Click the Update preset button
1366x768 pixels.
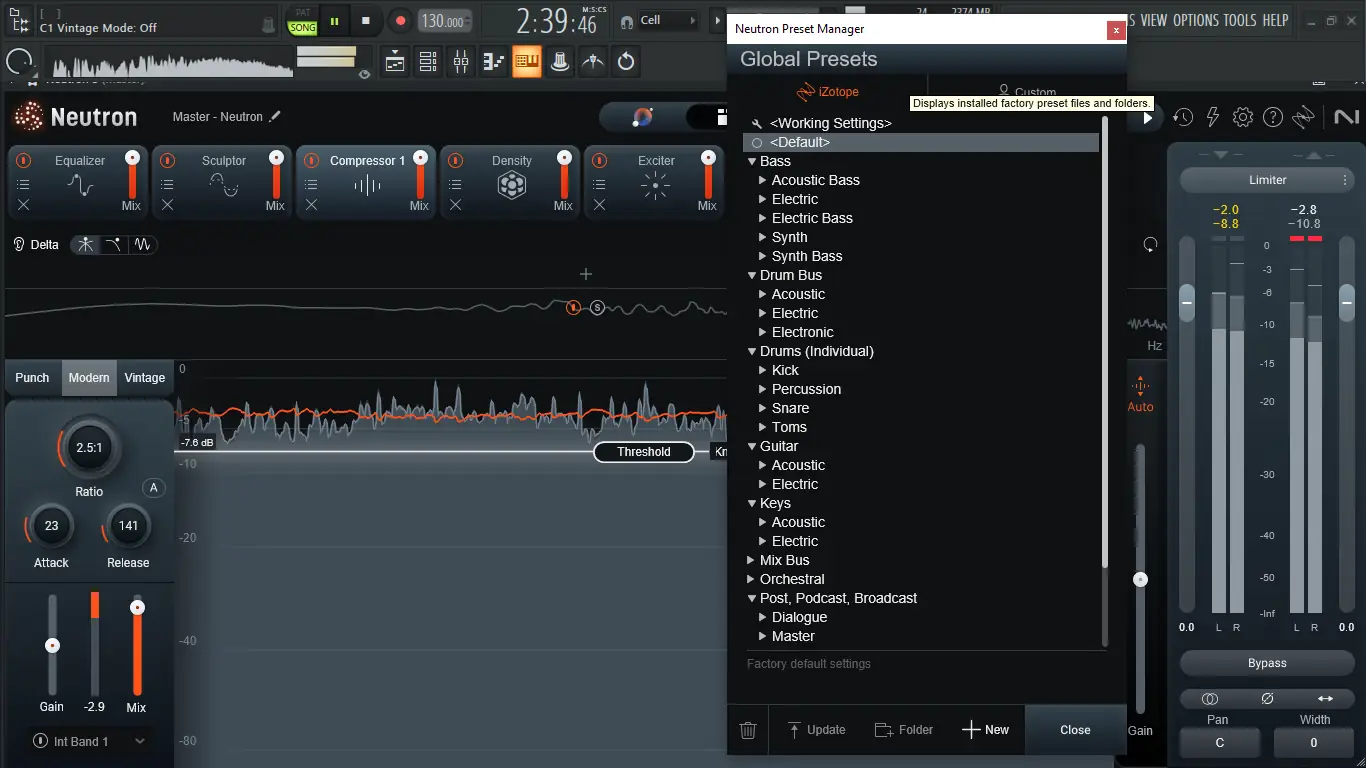pos(816,730)
